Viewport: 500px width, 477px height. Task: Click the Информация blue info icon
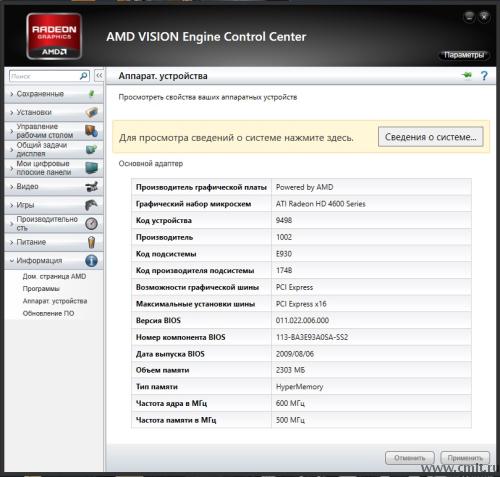click(x=91, y=261)
